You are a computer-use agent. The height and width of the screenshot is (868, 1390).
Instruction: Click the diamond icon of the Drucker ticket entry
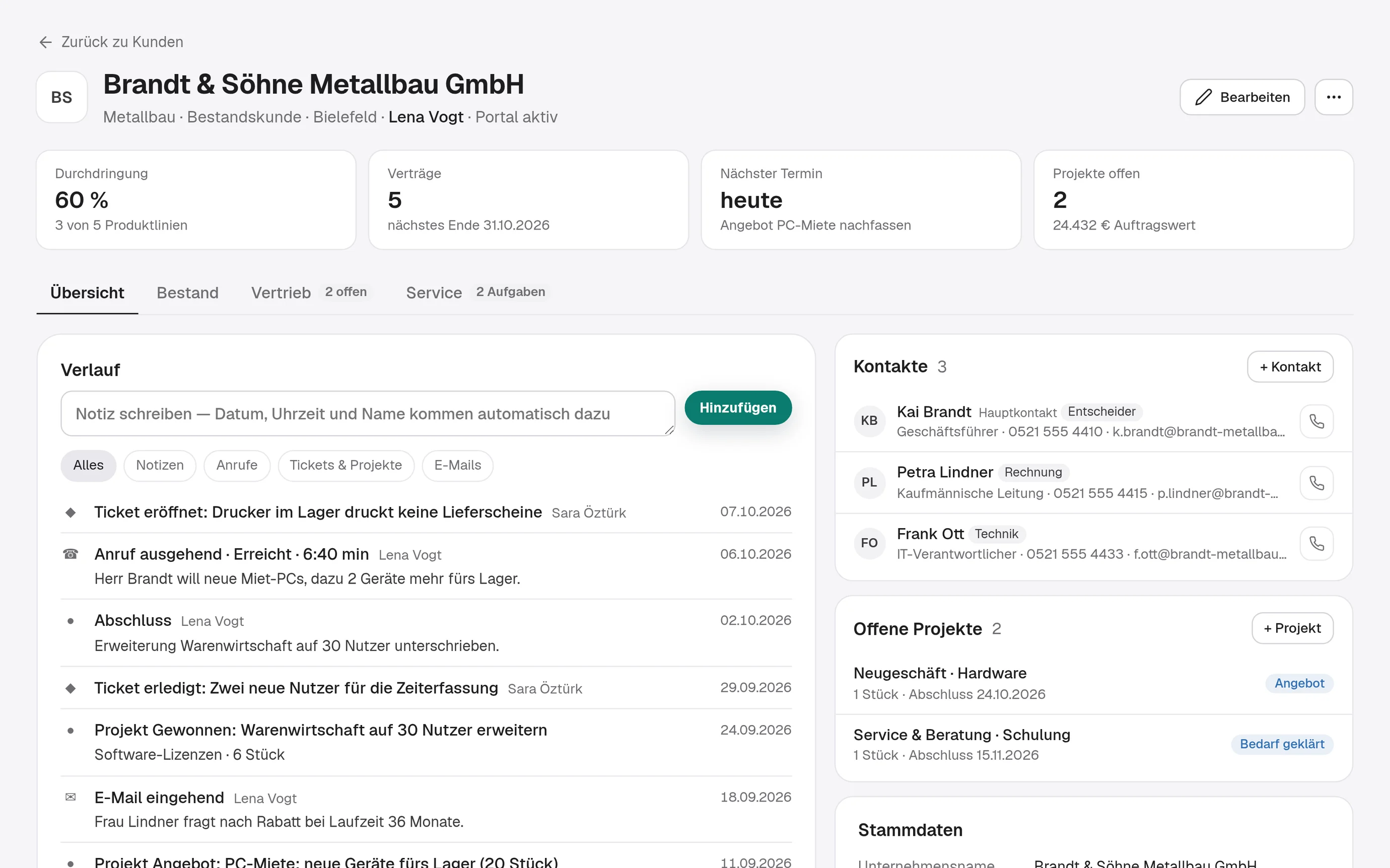(71, 512)
